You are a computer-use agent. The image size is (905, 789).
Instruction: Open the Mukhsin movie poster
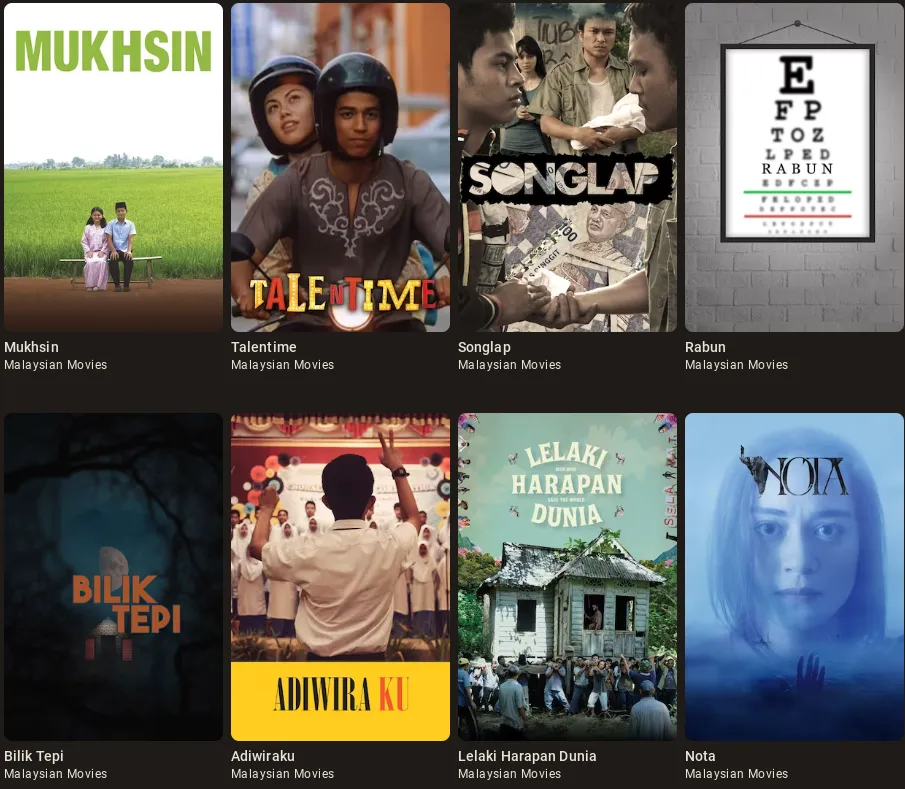[113, 167]
